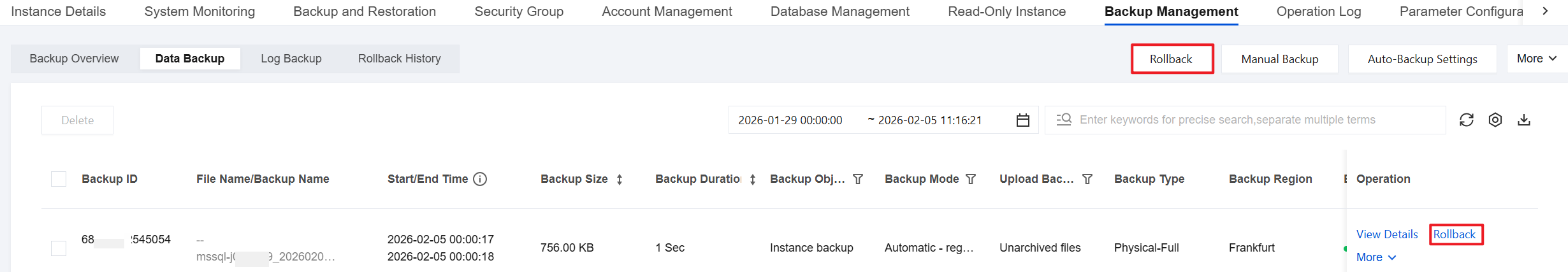Open the Operation Log tab
Screen dimensions: 1568x272
1318,11
